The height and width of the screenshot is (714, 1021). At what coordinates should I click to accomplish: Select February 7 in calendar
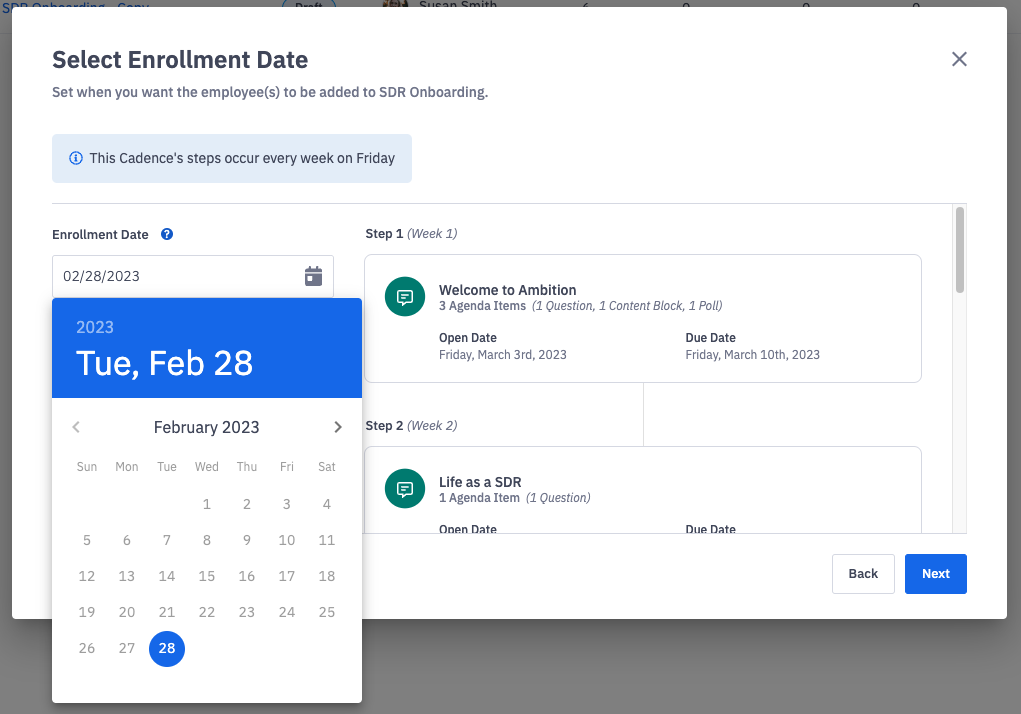coord(167,540)
